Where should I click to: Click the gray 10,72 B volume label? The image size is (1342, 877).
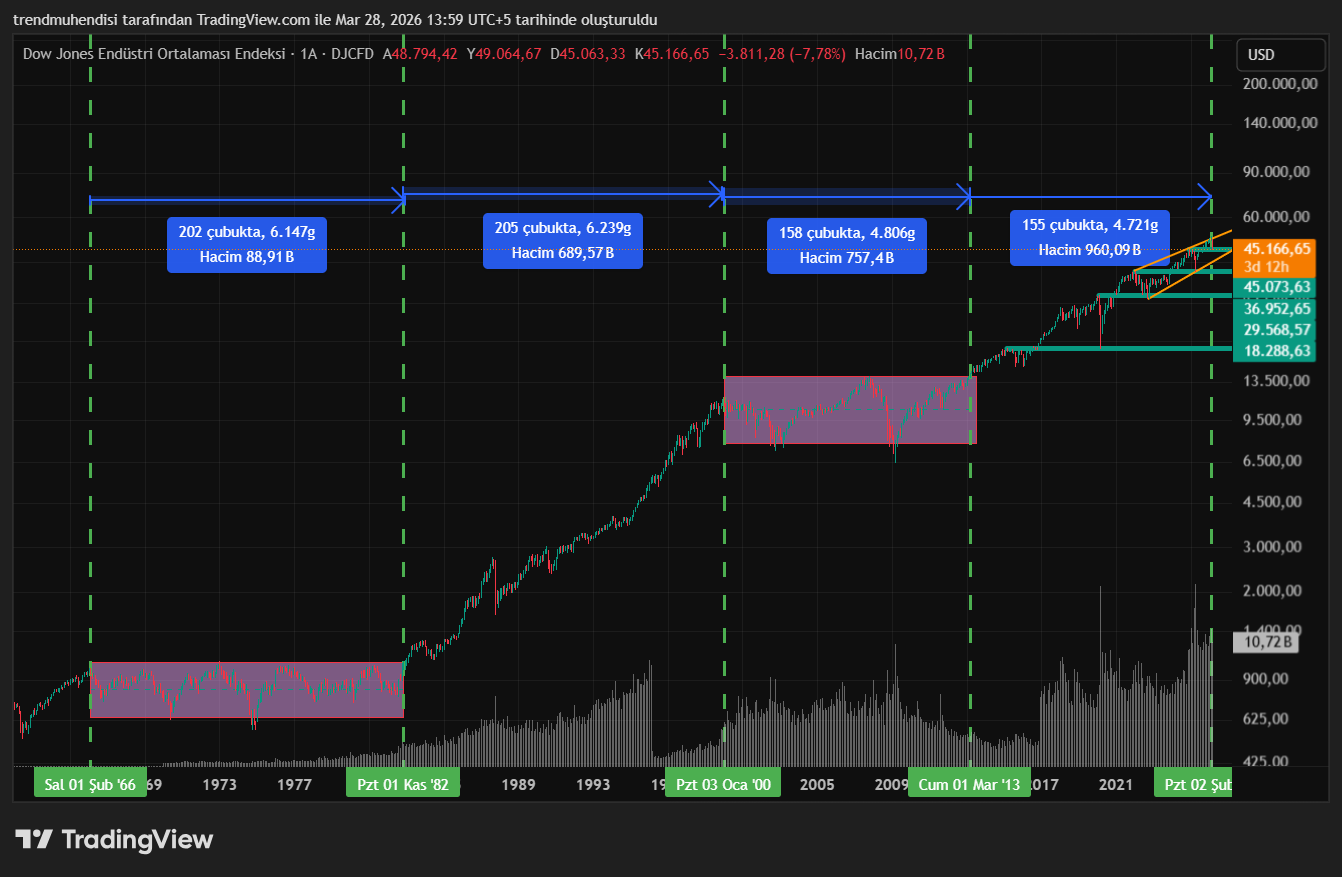tap(1267, 642)
